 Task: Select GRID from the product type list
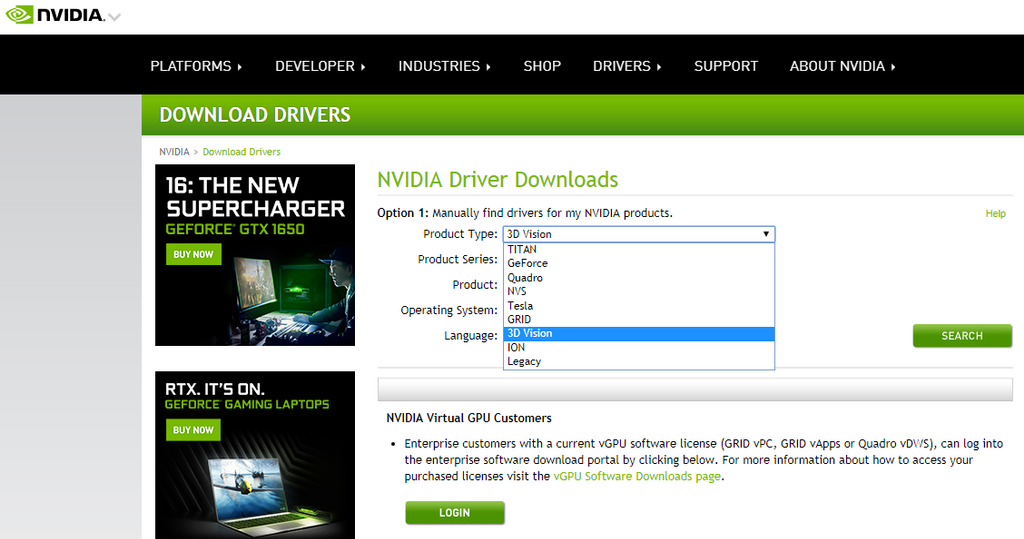(x=639, y=319)
